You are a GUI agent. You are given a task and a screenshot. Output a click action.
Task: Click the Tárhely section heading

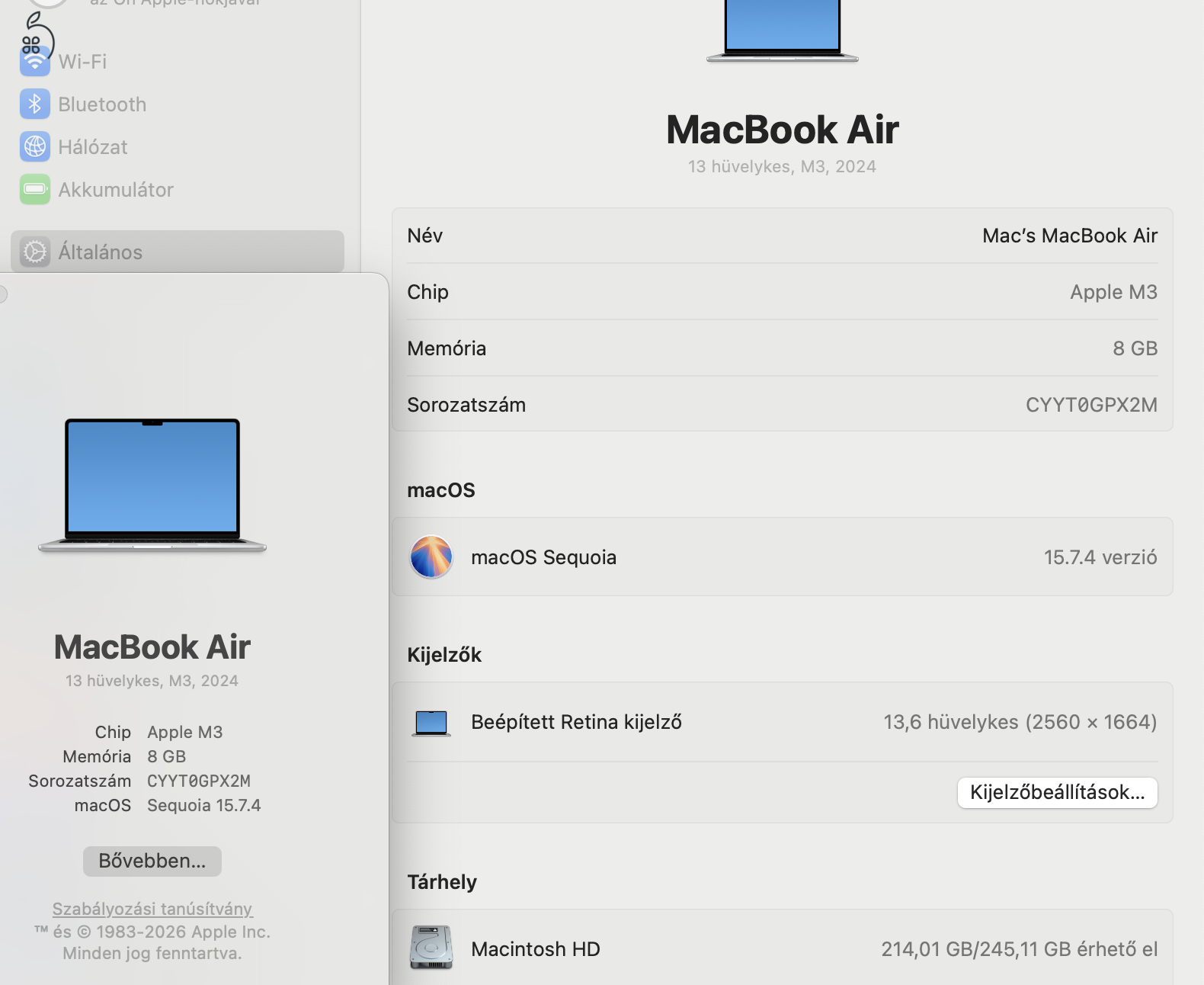click(442, 882)
